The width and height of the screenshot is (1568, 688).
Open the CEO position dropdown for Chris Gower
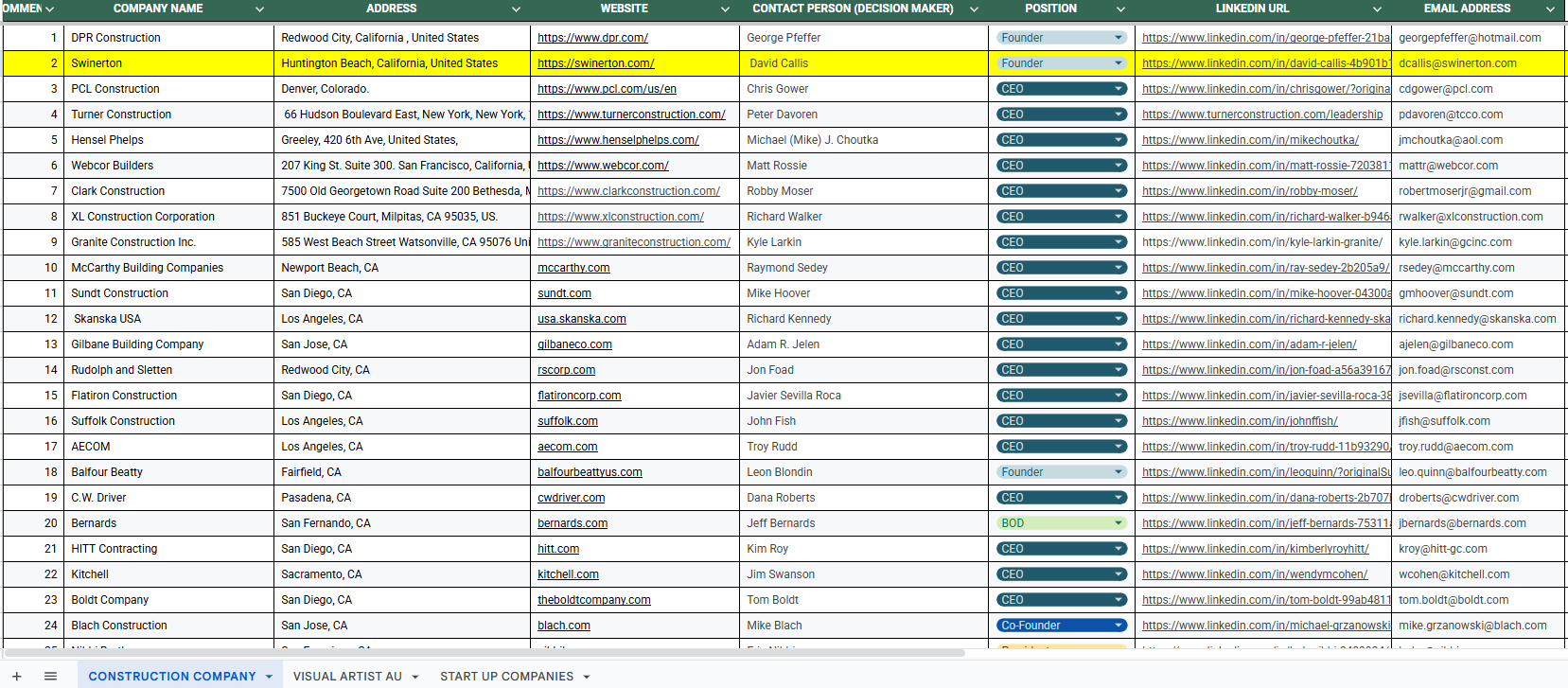point(1119,89)
